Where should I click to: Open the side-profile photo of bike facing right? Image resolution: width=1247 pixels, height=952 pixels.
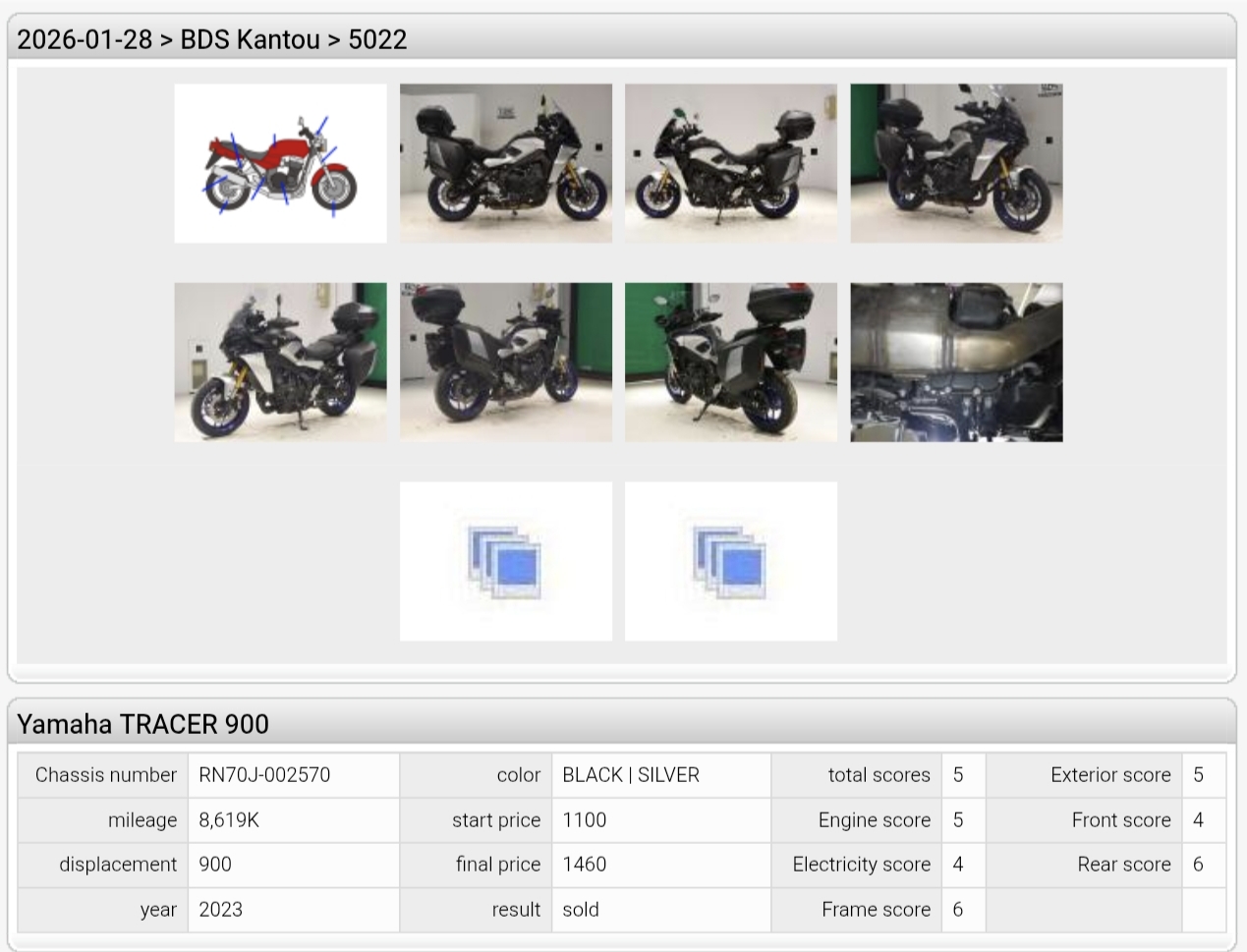505,163
